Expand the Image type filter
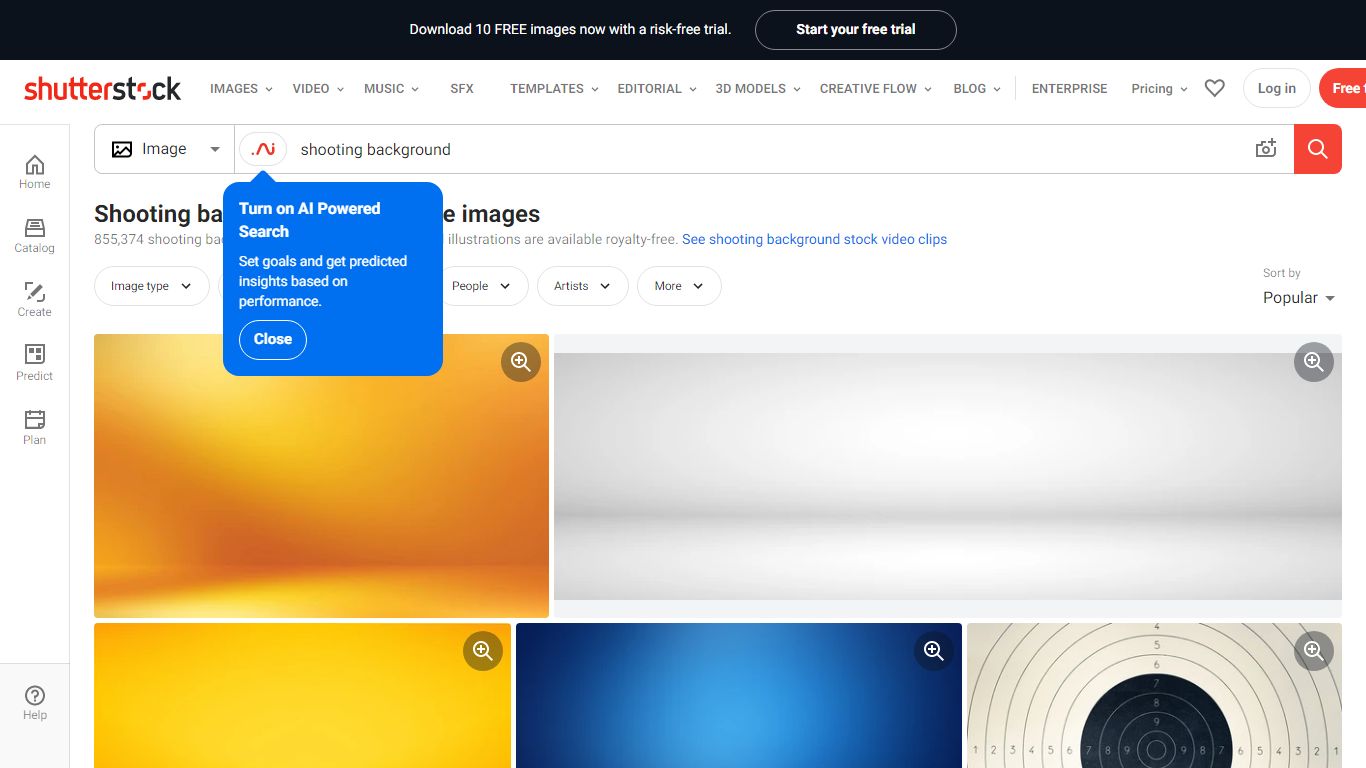 click(152, 286)
